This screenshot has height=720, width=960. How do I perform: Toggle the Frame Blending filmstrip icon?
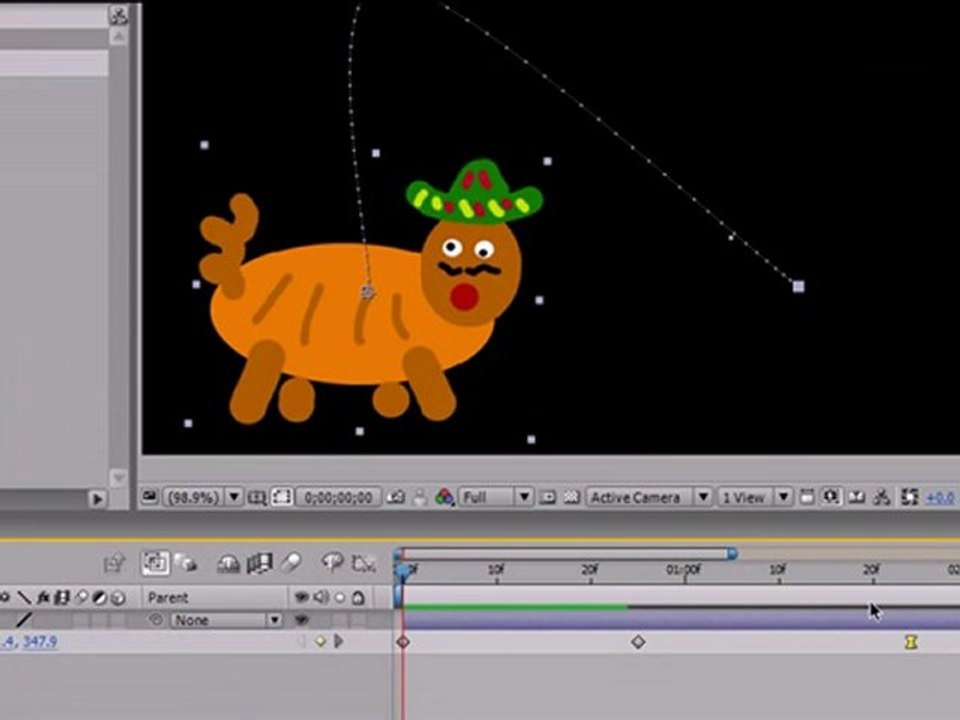pos(259,563)
